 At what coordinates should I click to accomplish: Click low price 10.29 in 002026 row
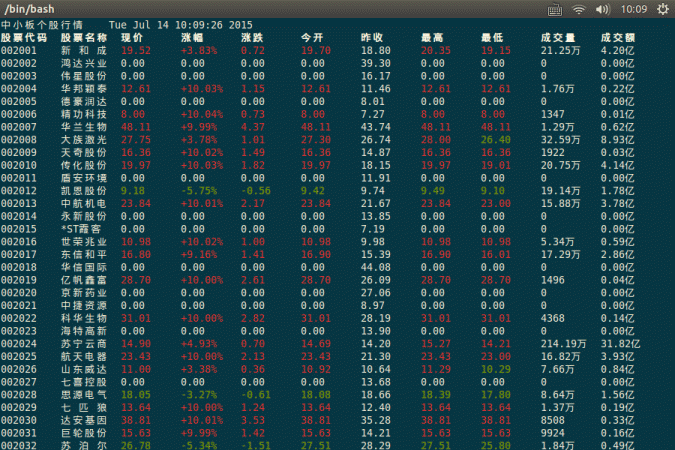click(495, 369)
